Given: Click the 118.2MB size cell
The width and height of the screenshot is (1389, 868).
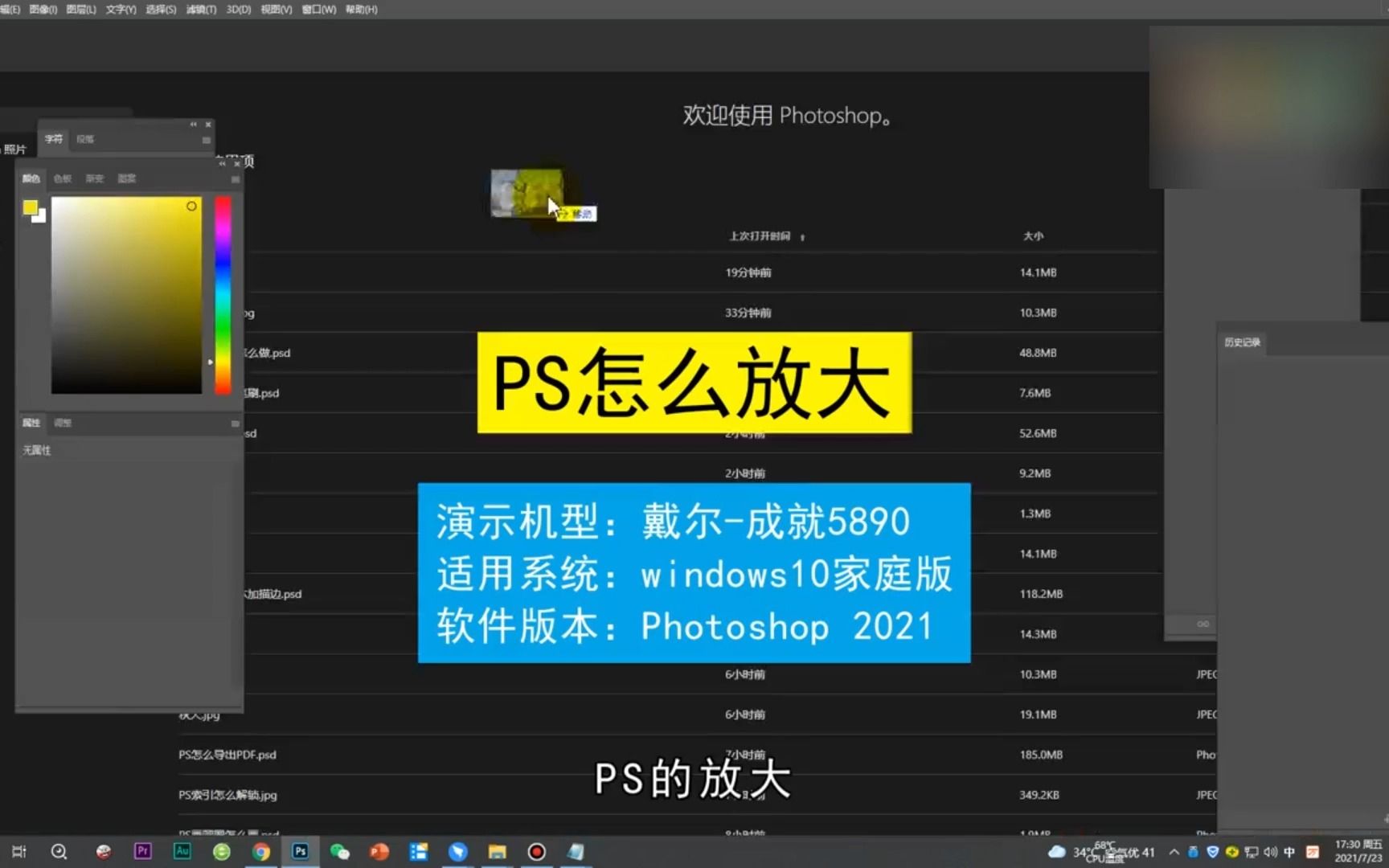Looking at the screenshot, I should pos(1041,594).
